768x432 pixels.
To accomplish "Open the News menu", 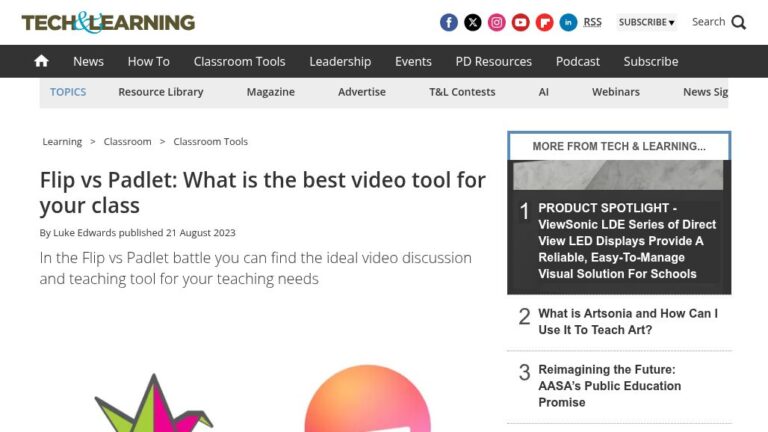I will click(88, 61).
